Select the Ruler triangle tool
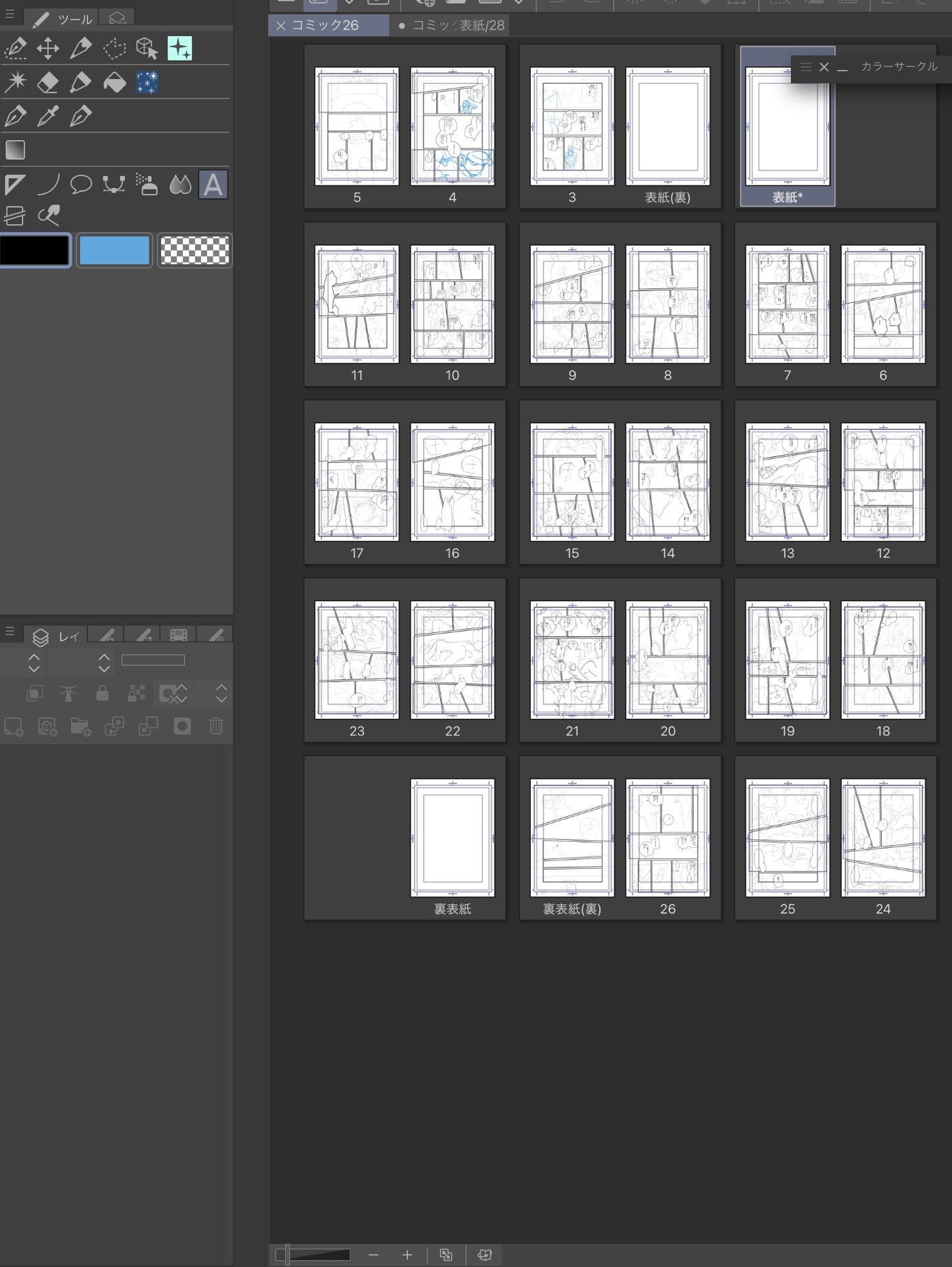 [x=15, y=185]
